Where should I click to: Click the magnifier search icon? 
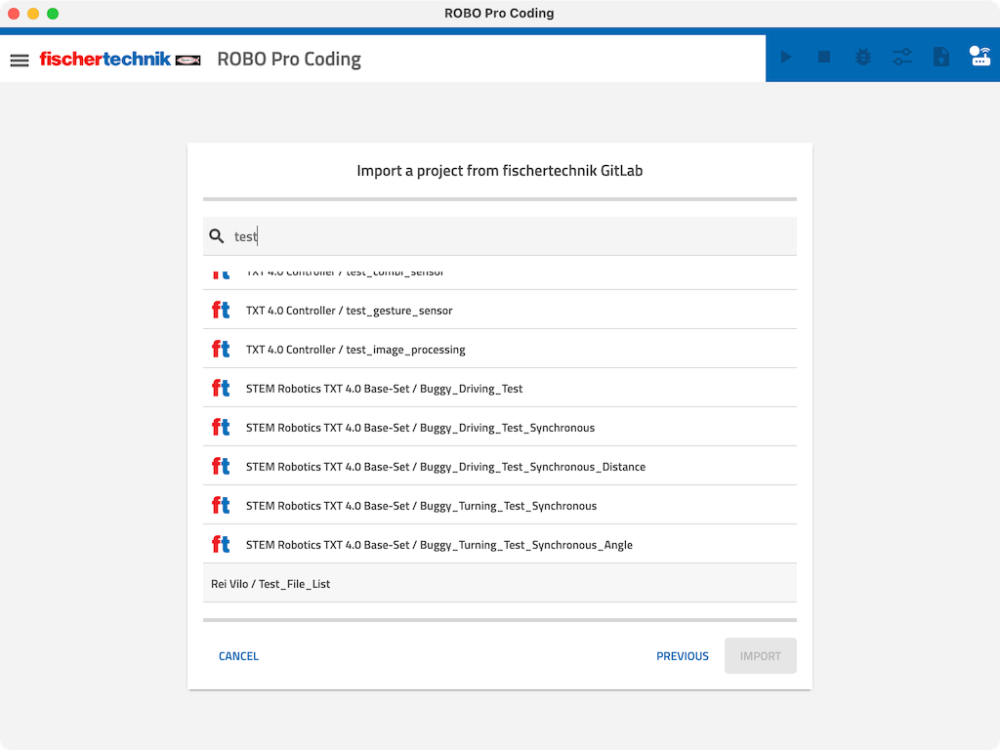tap(216, 237)
